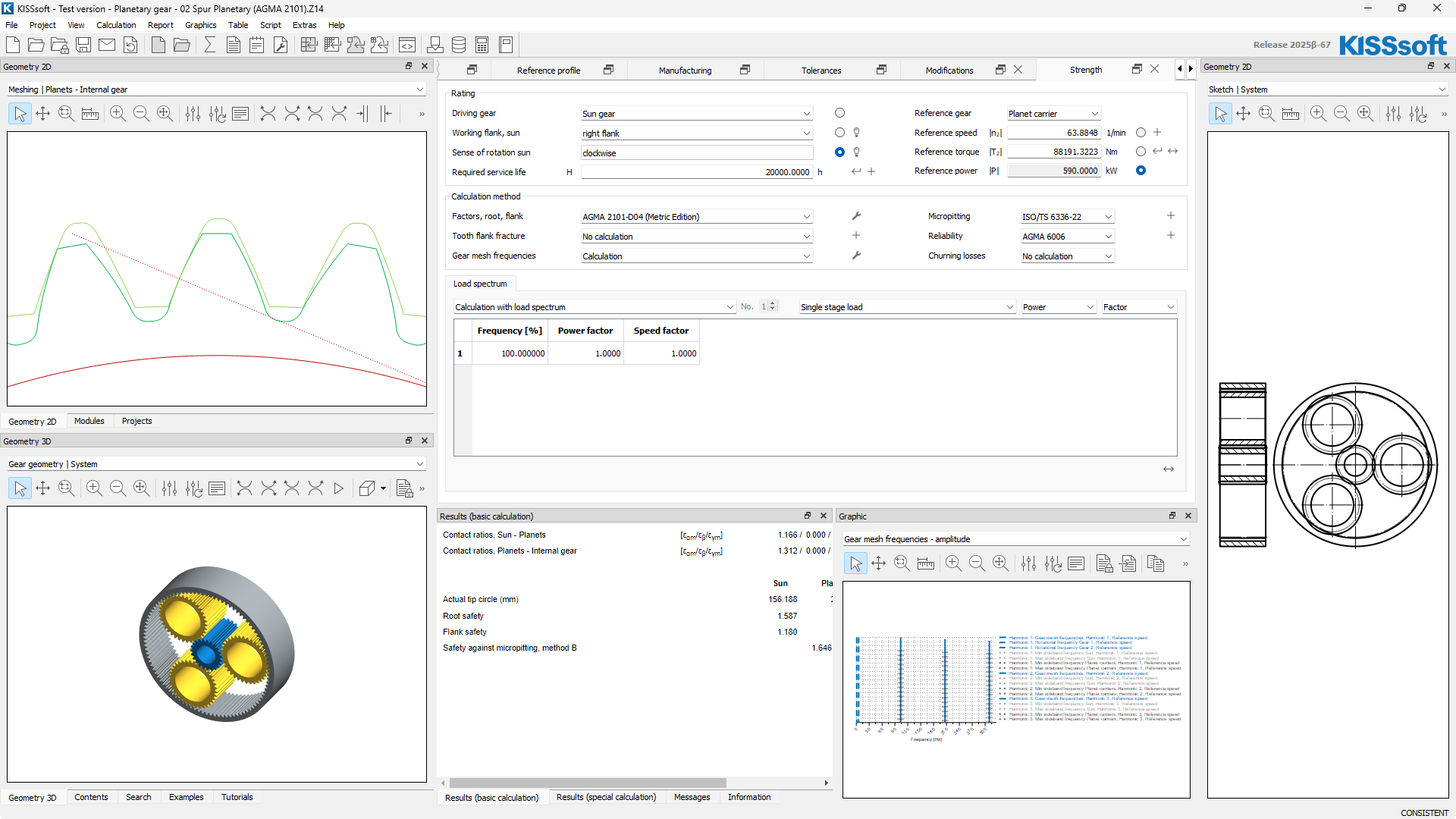Select the Reference speed radio button
Image resolution: width=1456 pixels, height=819 pixels.
[x=1141, y=133]
